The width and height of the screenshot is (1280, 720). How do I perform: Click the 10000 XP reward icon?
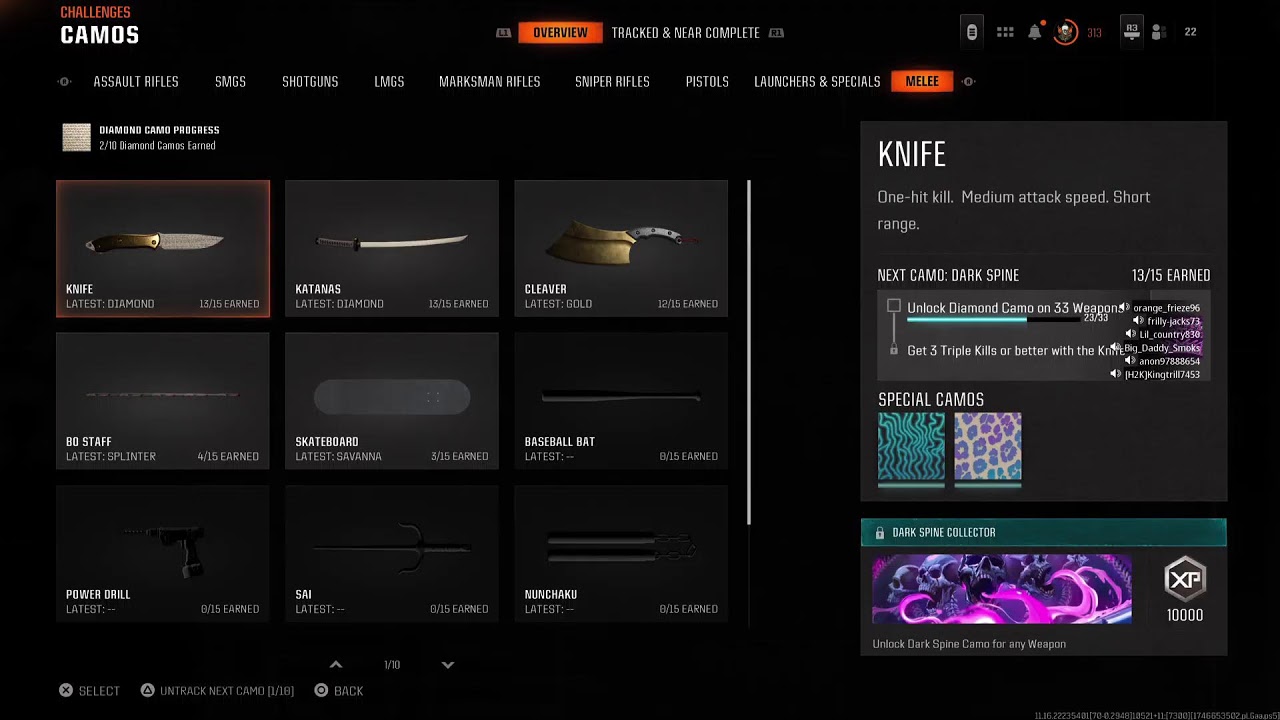1185,579
